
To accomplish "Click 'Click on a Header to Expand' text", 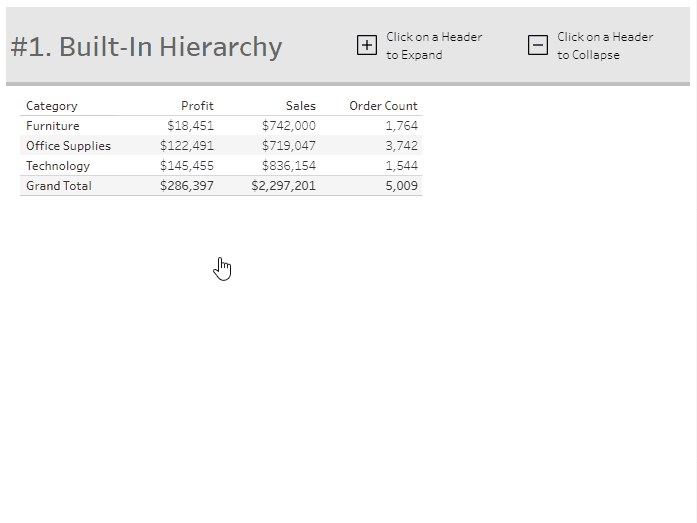I will point(434,46).
